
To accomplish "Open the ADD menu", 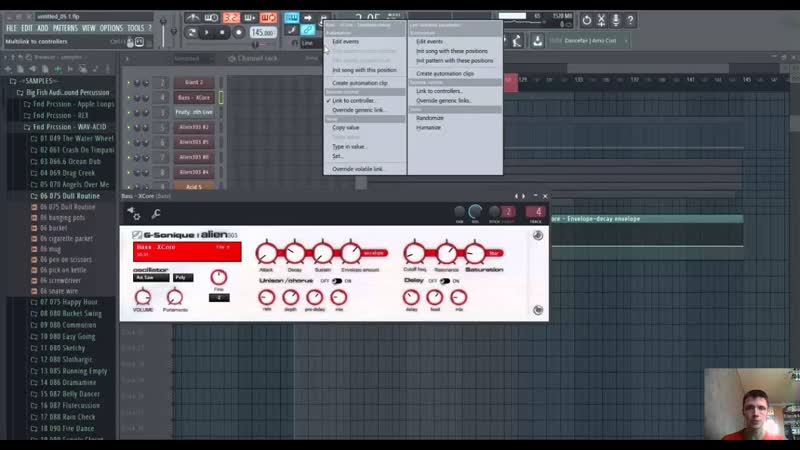I will click(x=43, y=28).
